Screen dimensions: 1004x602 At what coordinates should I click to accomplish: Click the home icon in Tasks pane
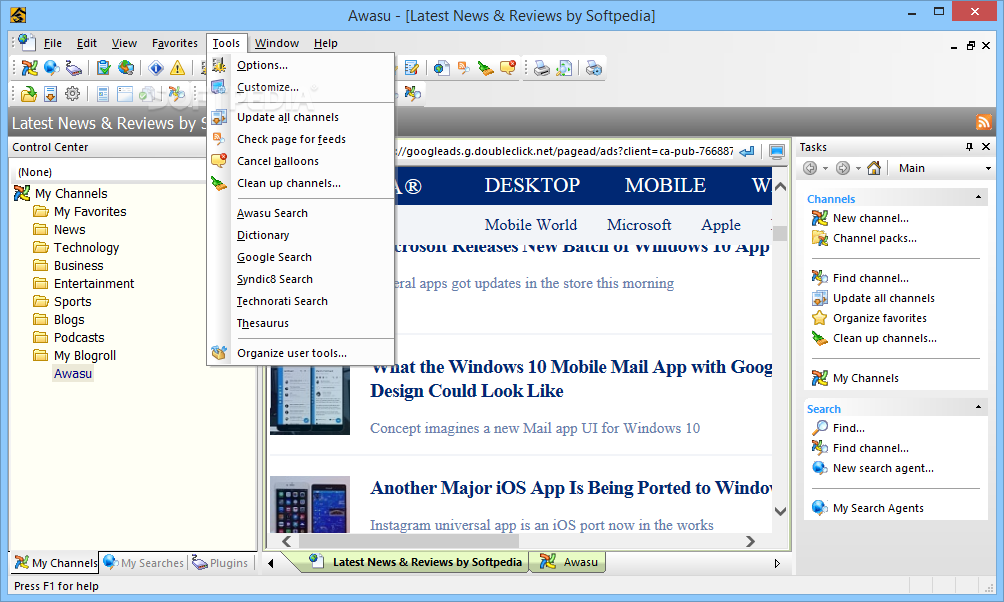873,168
